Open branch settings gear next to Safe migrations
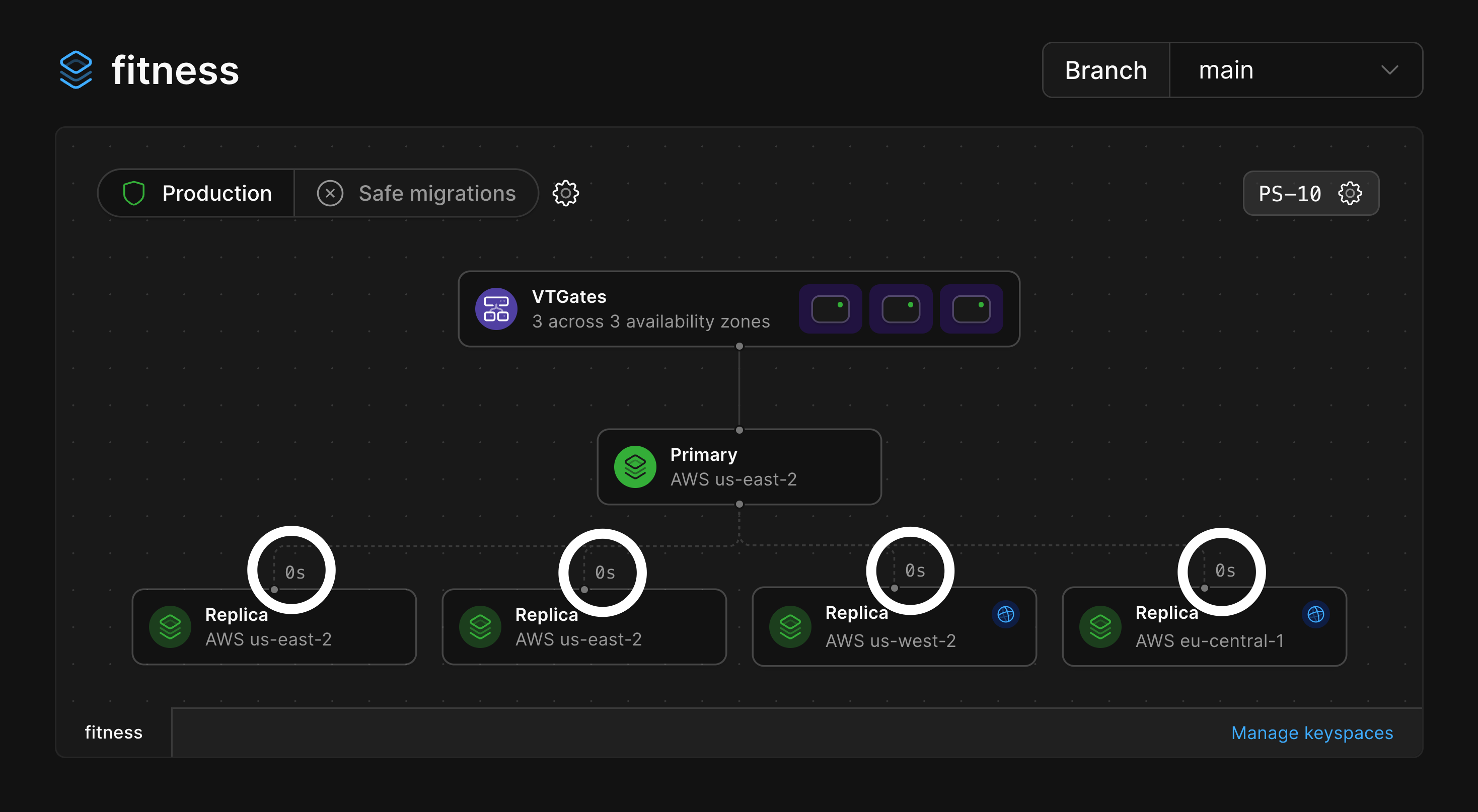The image size is (1478, 812). click(565, 193)
